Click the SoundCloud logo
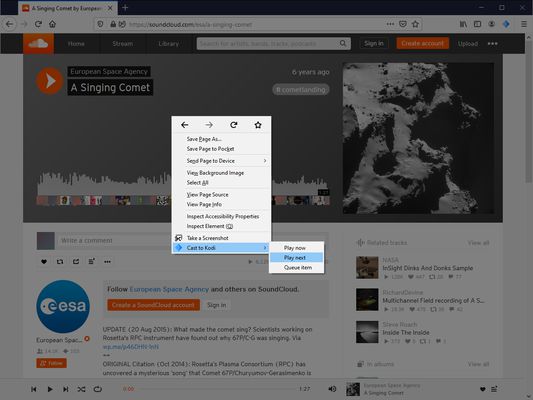Viewport: 533px width, 400px height. point(38,44)
